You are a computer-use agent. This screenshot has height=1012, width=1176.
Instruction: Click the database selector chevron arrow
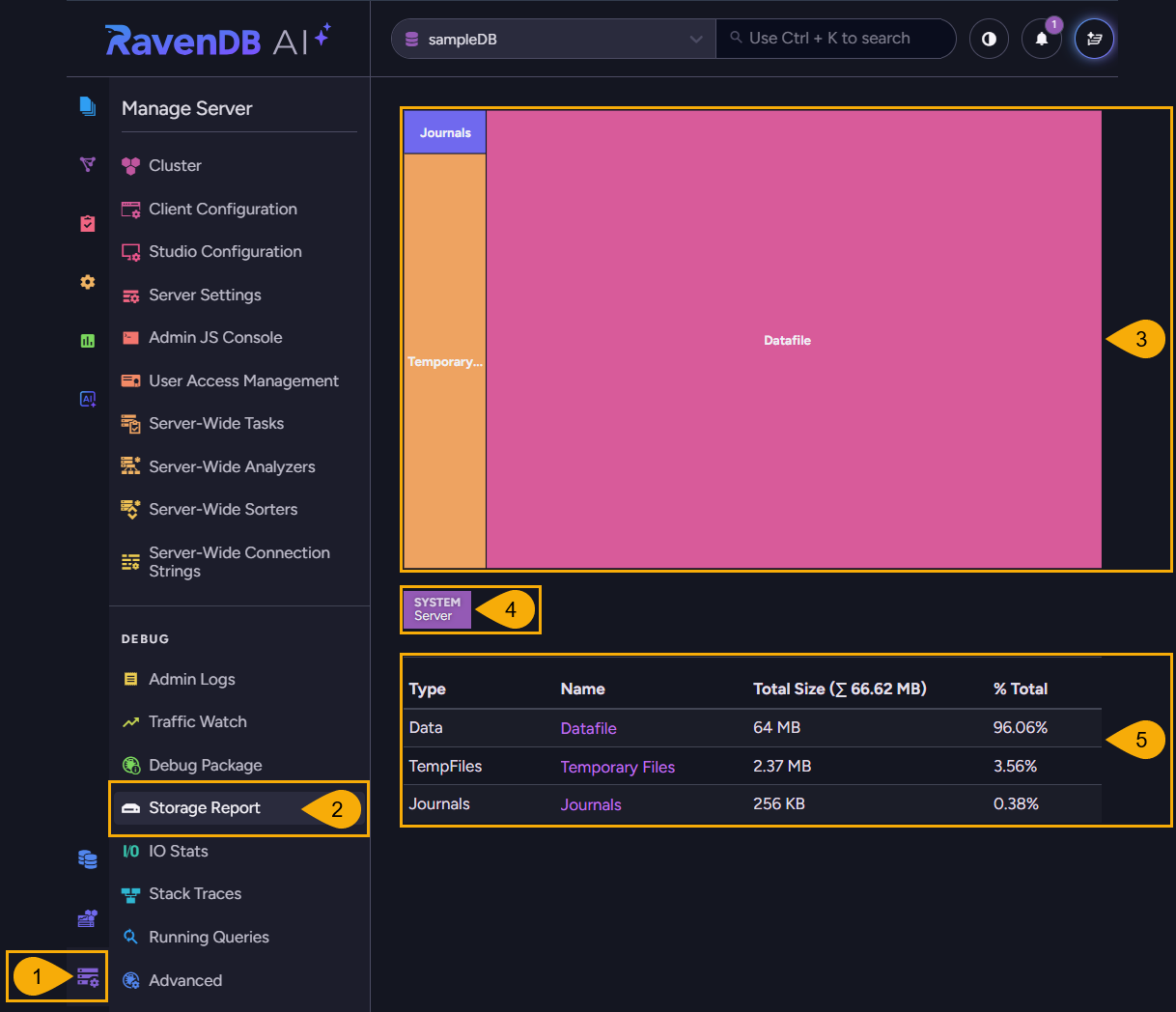point(696,40)
